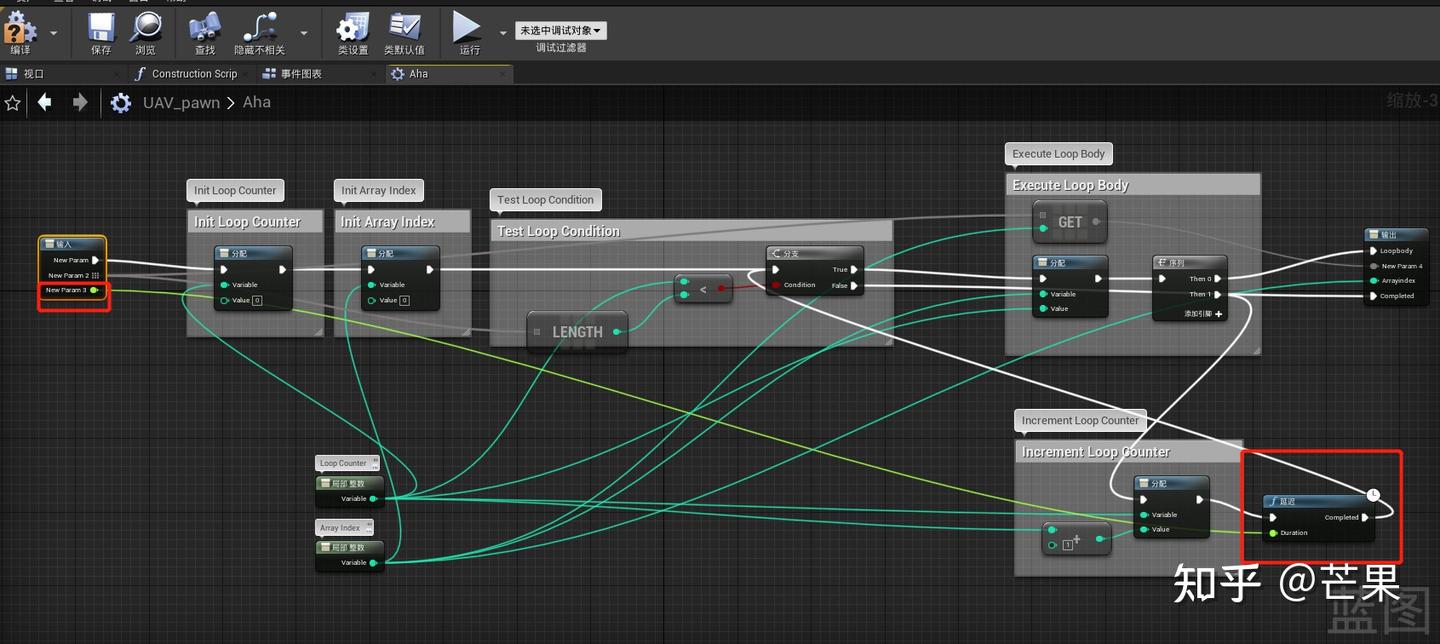Click the New Param 4 pin
This screenshot has height=644, width=1440.
1374,266
